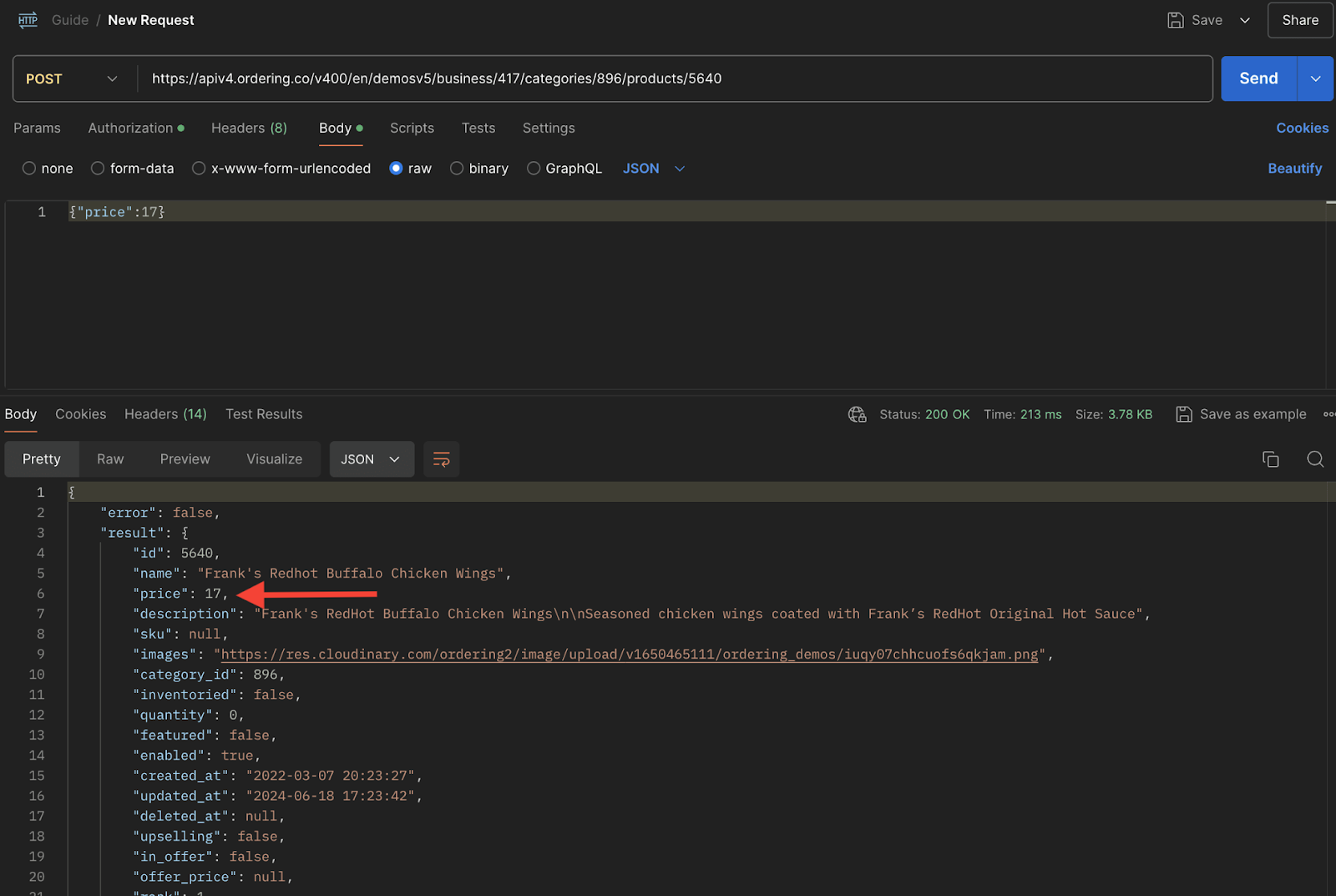The width and height of the screenshot is (1336, 896).
Task: Open the response JSON format dropdown
Action: 372,459
